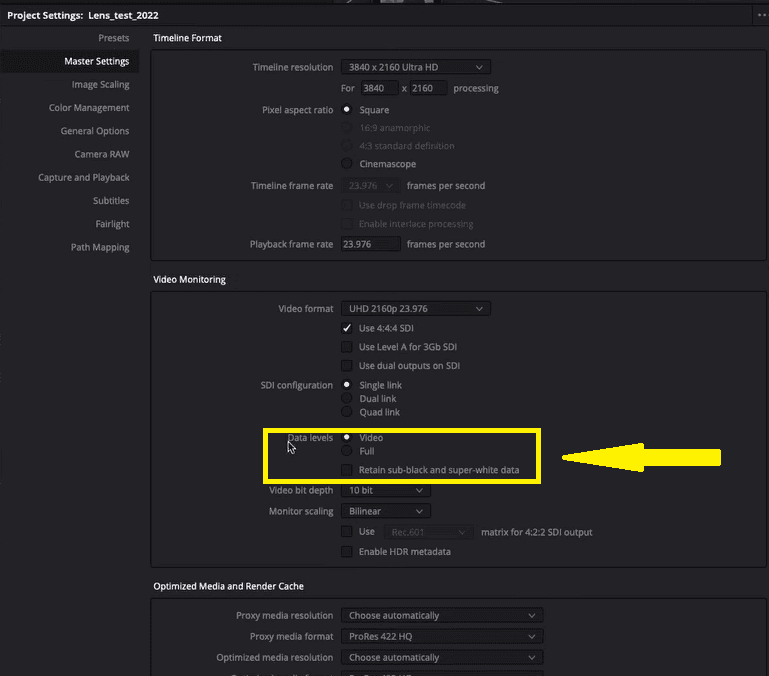This screenshot has height=676, width=769.
Task: Select Quad link SDI configuration
Action: tap(347, 412)
